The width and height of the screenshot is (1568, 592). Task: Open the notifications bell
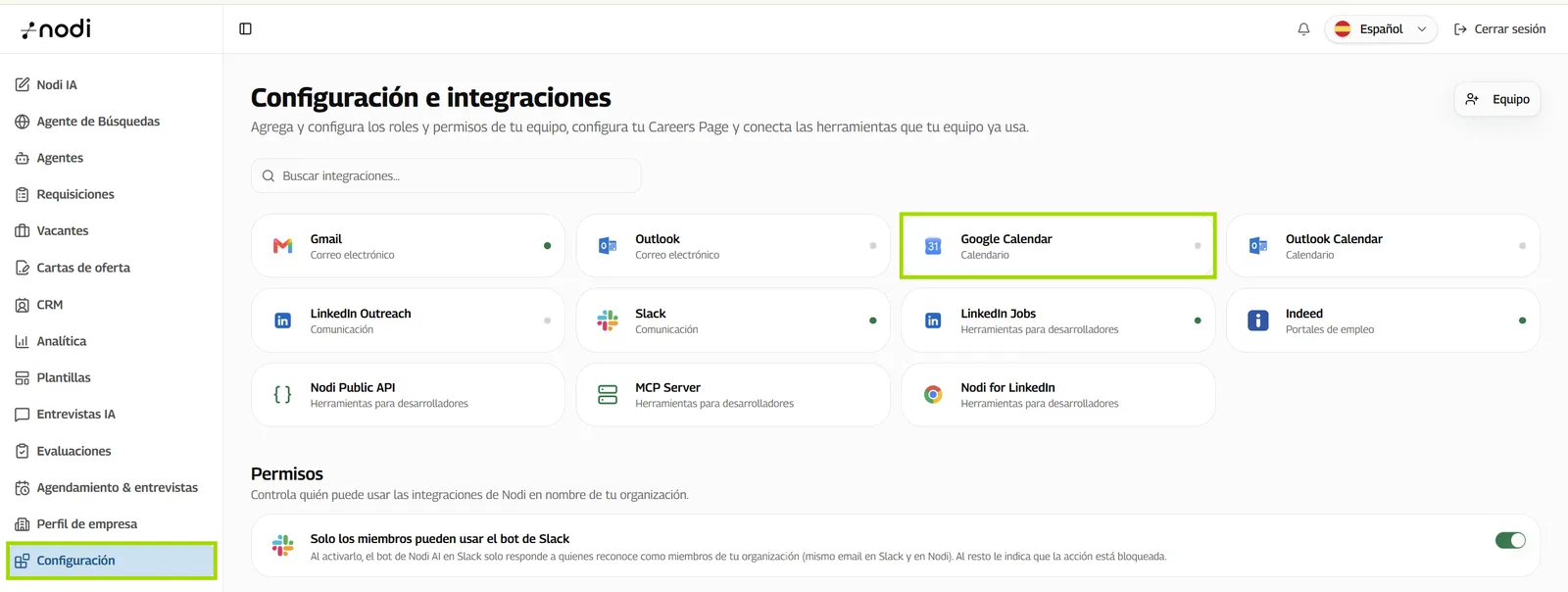coord(1303,29)
